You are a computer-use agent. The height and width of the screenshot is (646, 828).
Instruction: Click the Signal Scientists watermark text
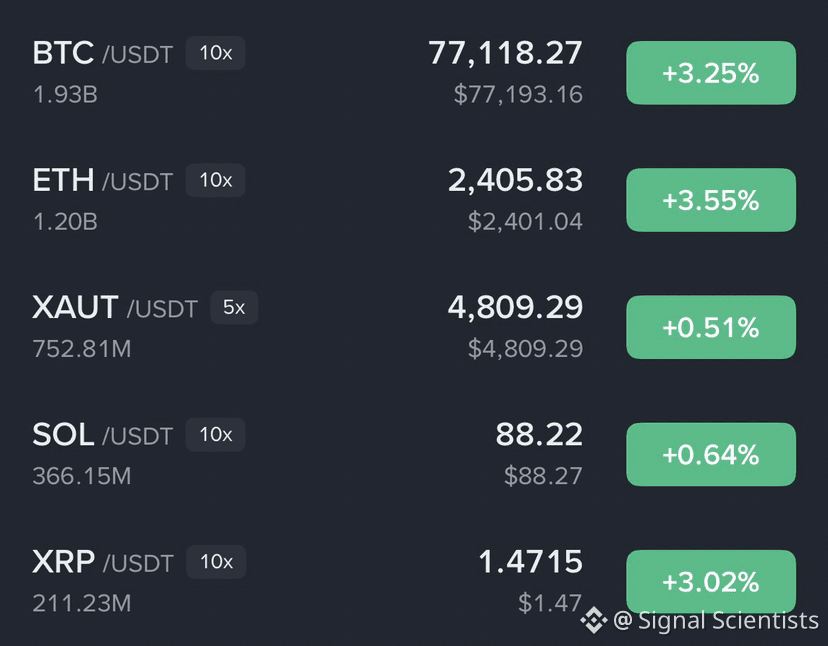(728, 621)
